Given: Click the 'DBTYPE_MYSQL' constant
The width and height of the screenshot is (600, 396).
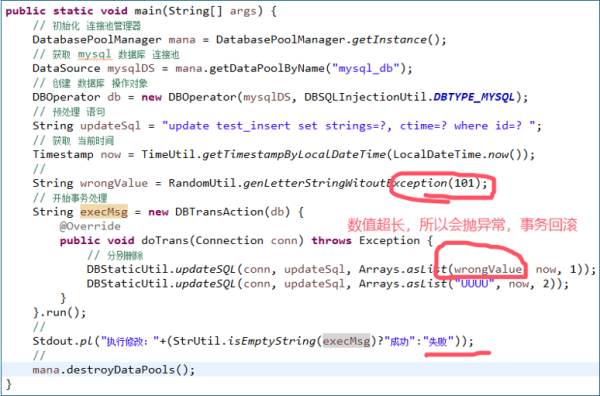Looking at the screenshot, I should click(x=474, y=97).
